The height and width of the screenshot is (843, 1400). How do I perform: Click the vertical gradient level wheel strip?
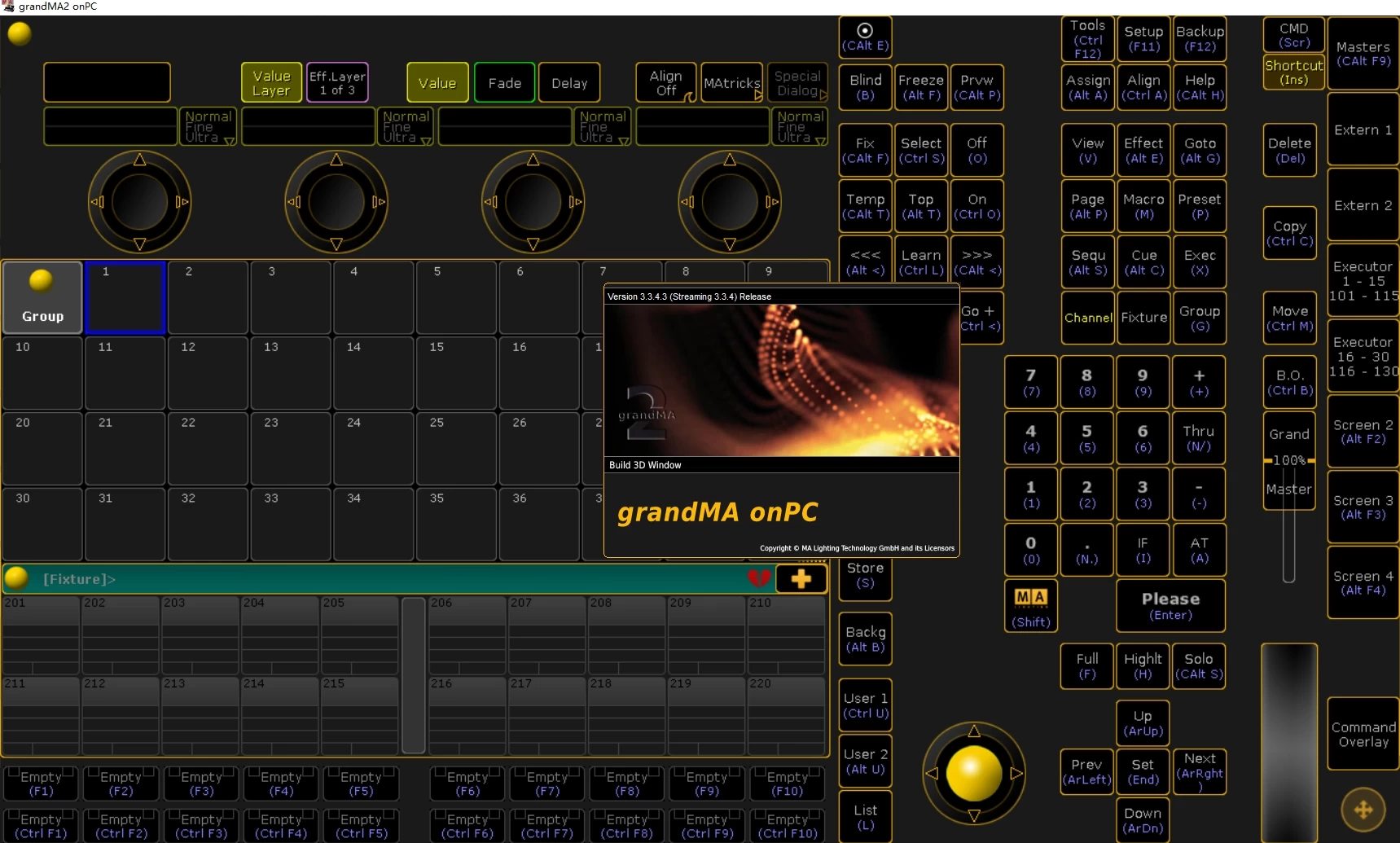pyautogui.click(x=1289, y=742)
